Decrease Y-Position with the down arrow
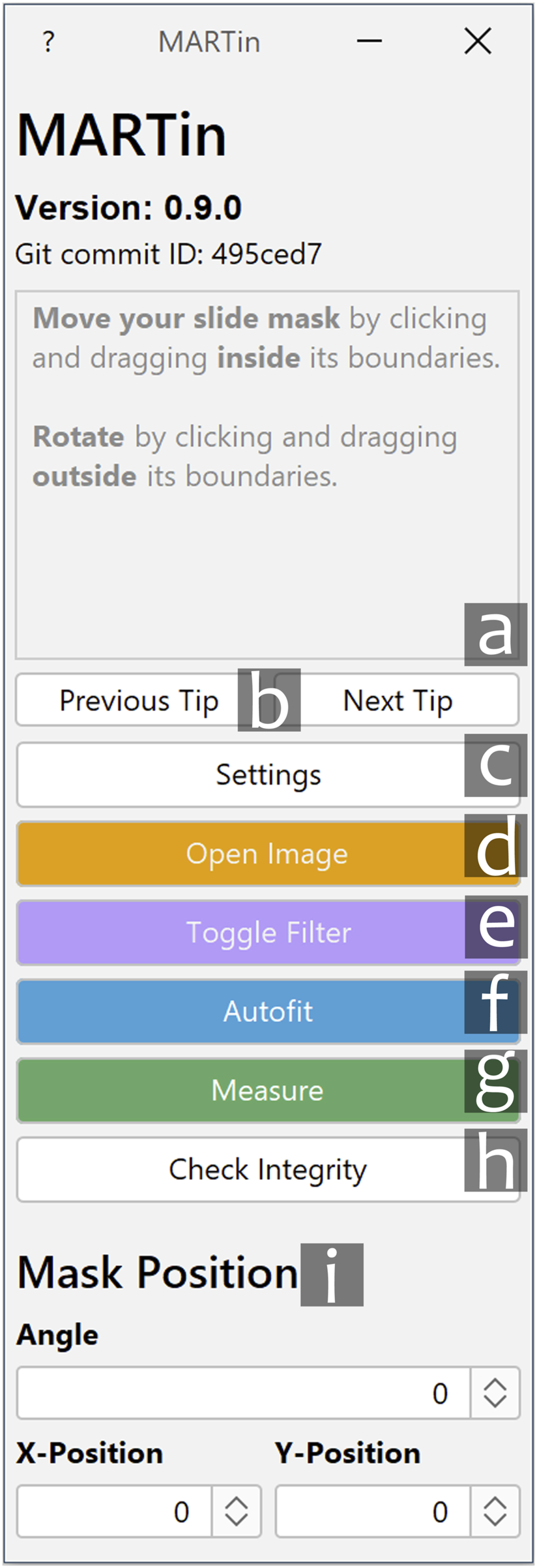This screenshot has height=1568, width=537. click(495, 1520)
